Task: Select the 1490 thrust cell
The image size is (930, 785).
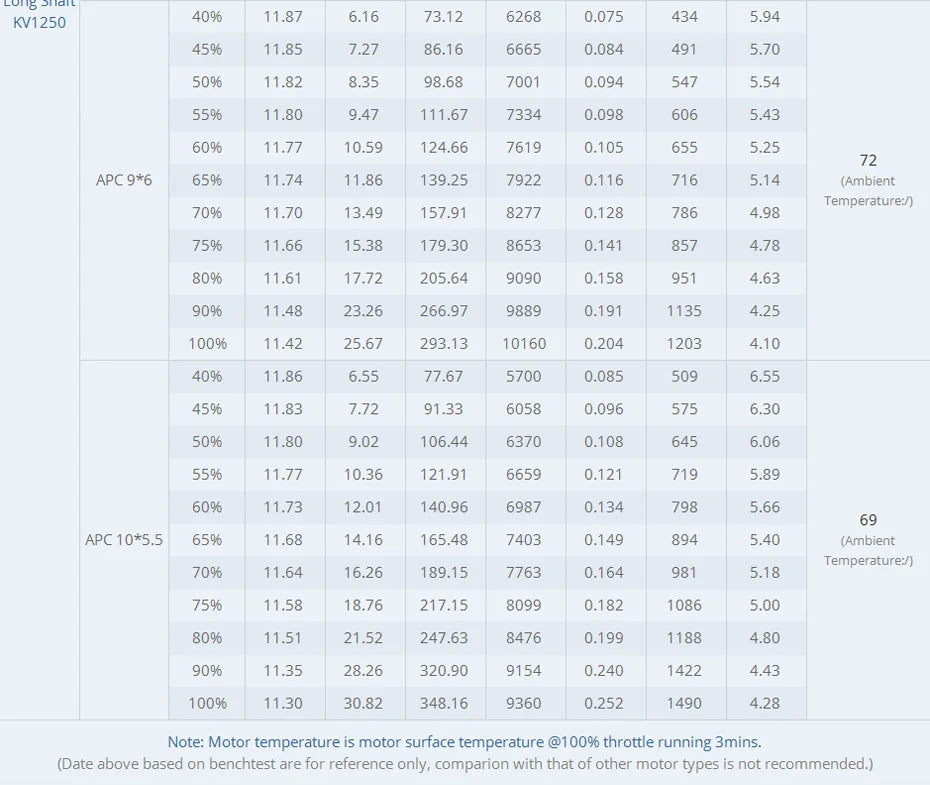Action: [684, 704]
